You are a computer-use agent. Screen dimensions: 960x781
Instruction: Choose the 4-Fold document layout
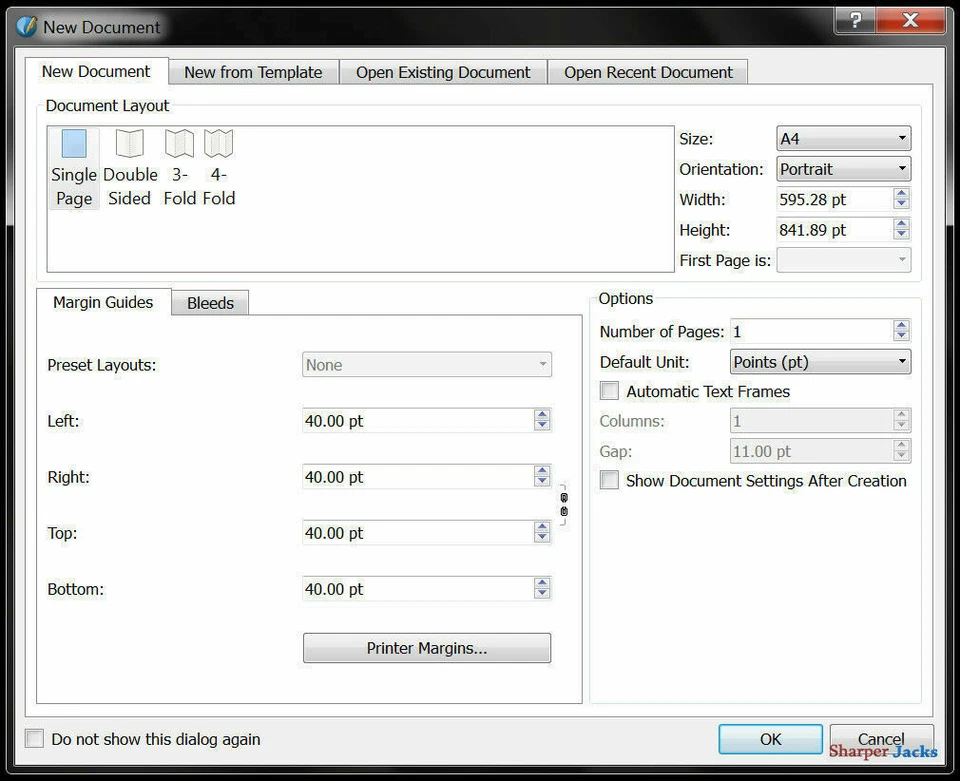click(219, 143)
